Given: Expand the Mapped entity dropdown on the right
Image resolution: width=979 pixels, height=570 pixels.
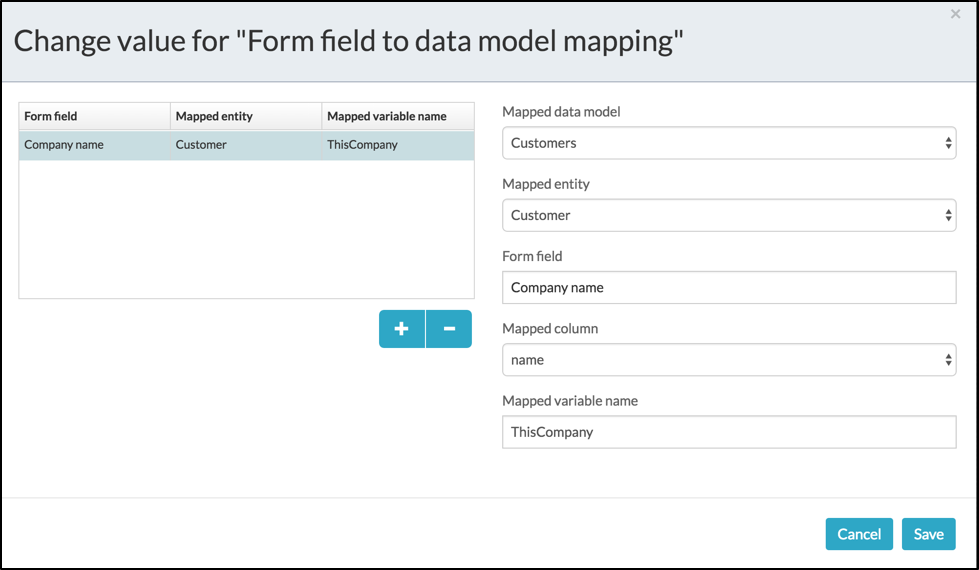Looking at the screenshot, I should click(x=729, y=215).
